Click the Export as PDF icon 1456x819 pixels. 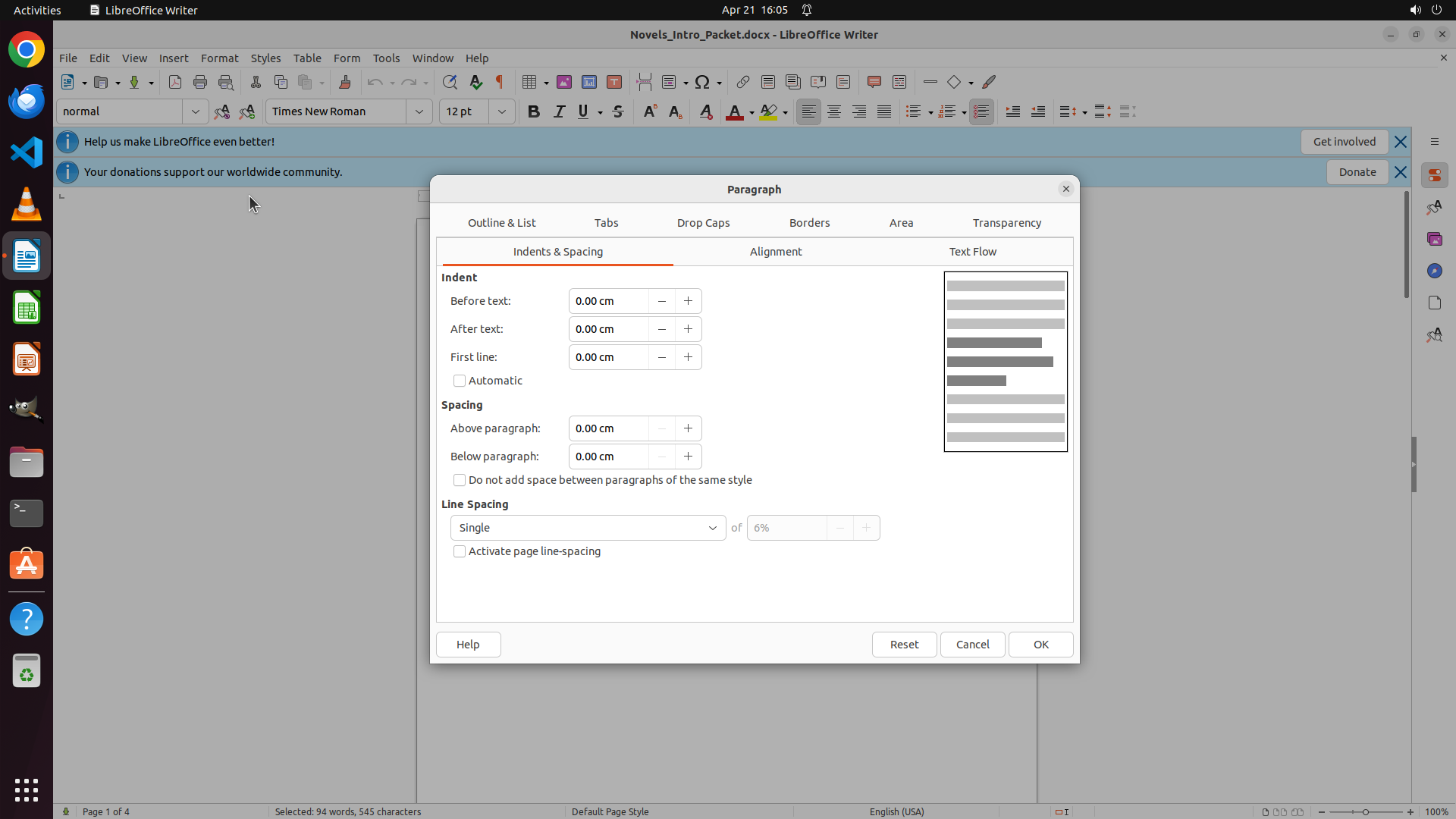click(175, 82)
